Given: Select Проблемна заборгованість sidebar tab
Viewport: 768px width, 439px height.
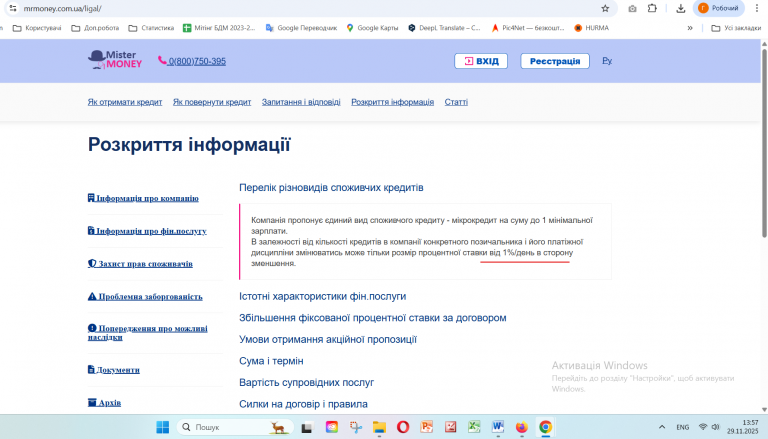Looking at the screenshot, I should click(x=145, y=296).
